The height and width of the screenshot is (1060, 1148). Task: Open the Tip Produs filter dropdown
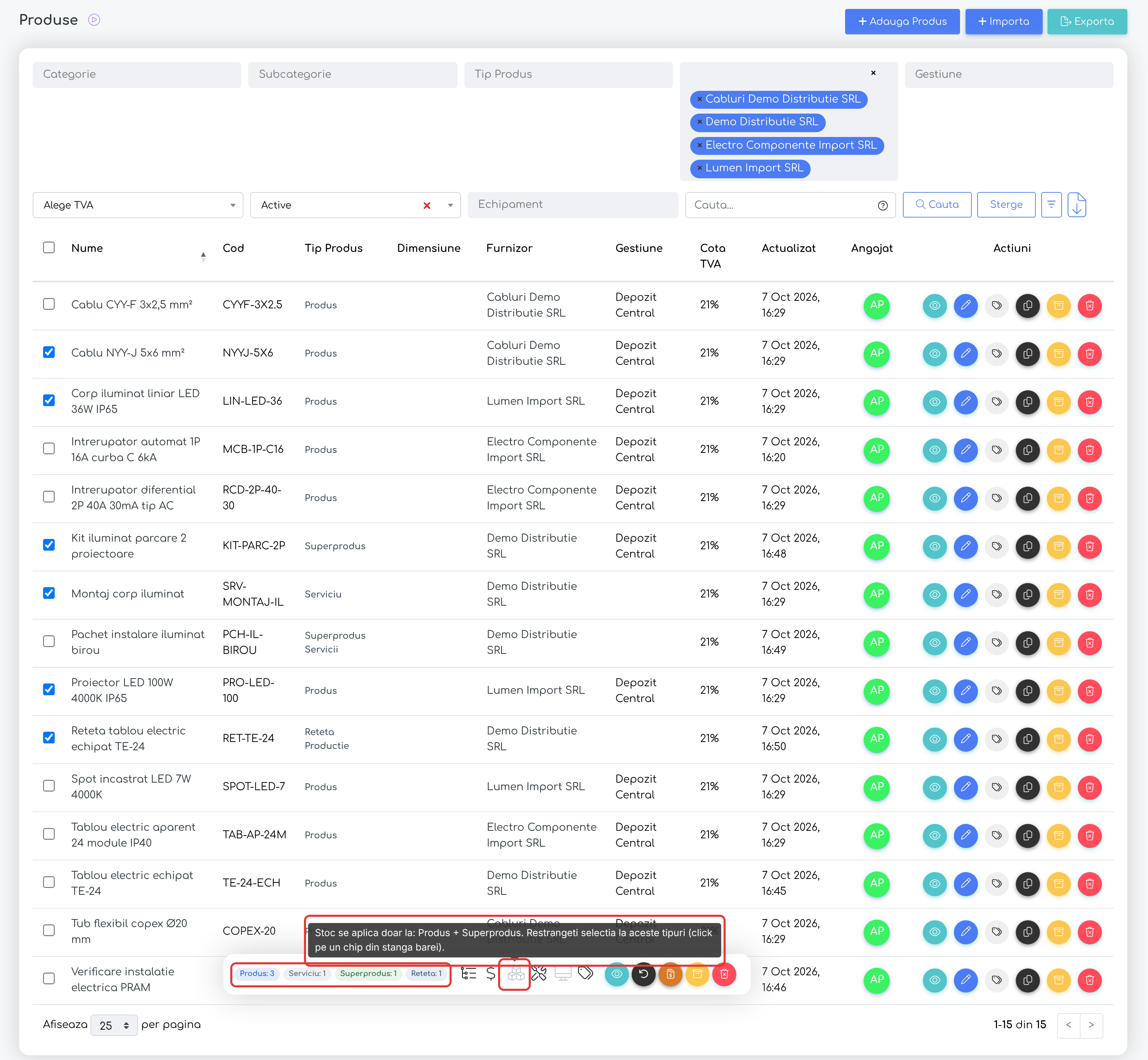point(568,75)
